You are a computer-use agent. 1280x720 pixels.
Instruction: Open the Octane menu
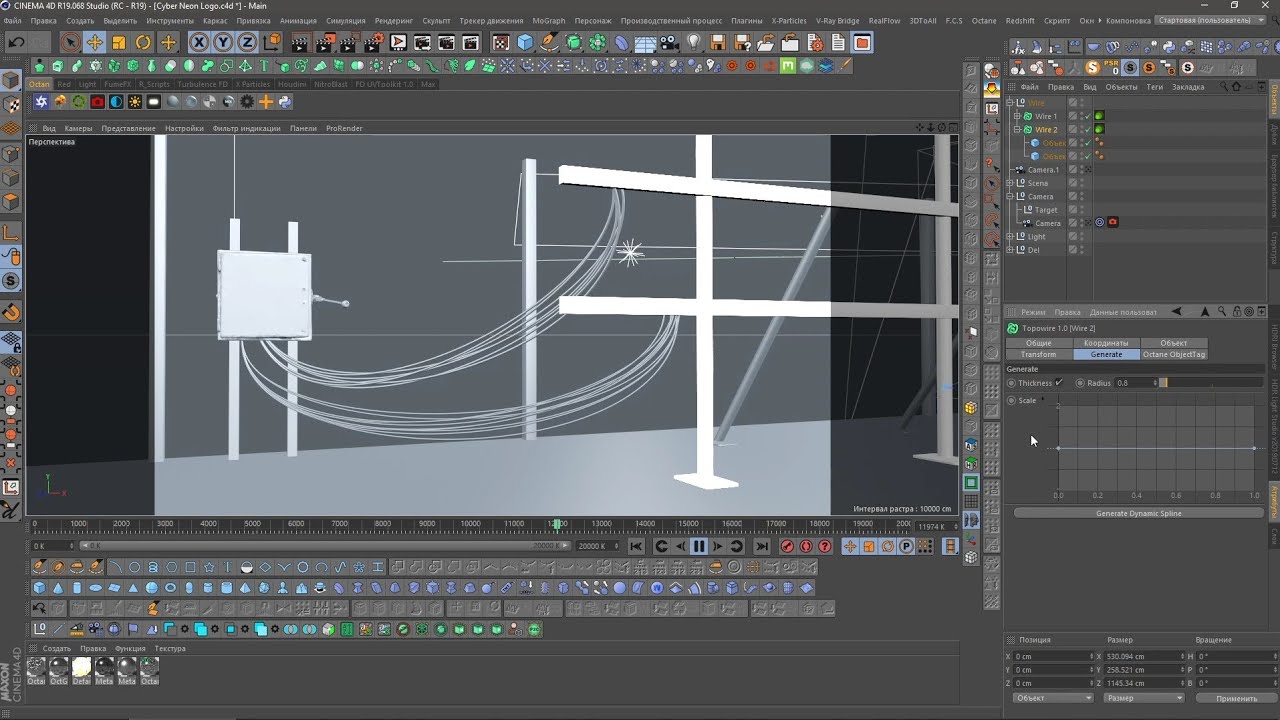984,20
